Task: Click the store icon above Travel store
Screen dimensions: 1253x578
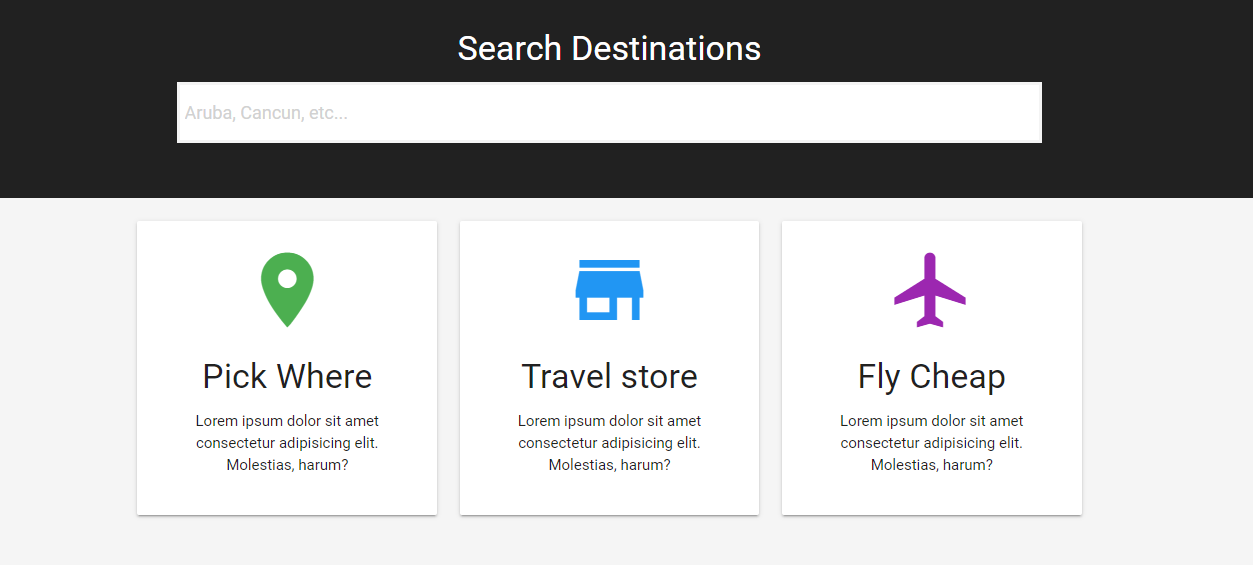Action: coord(609,288)
